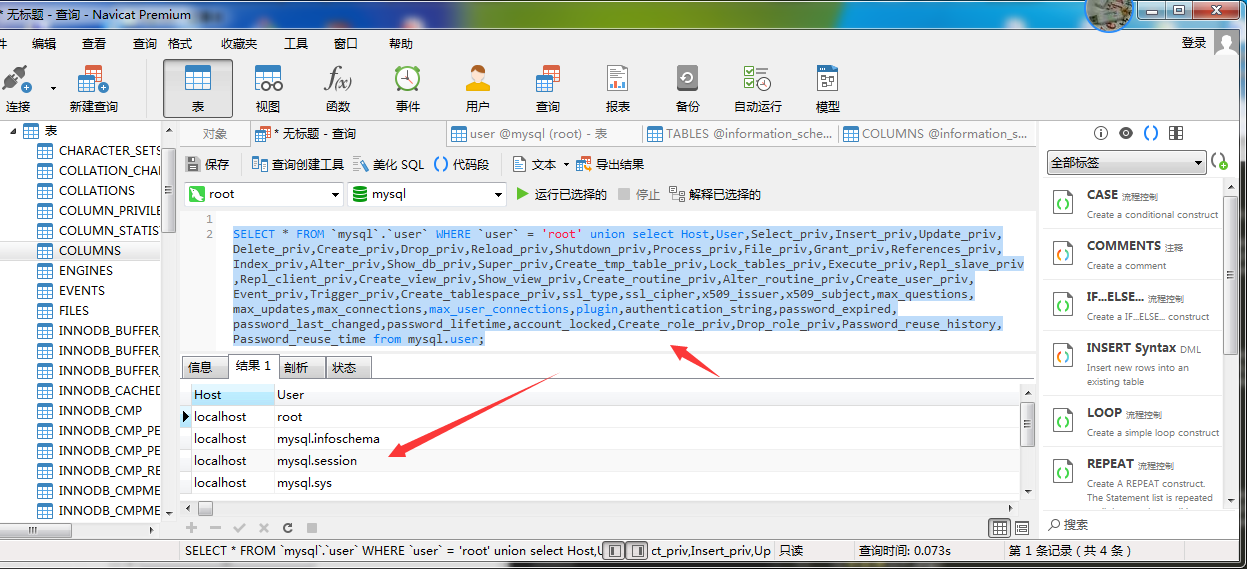This screenshot has height=569, width=1247.
Task: Open the 视图 (View) toolbar icon
Action: tap(268, 88)
